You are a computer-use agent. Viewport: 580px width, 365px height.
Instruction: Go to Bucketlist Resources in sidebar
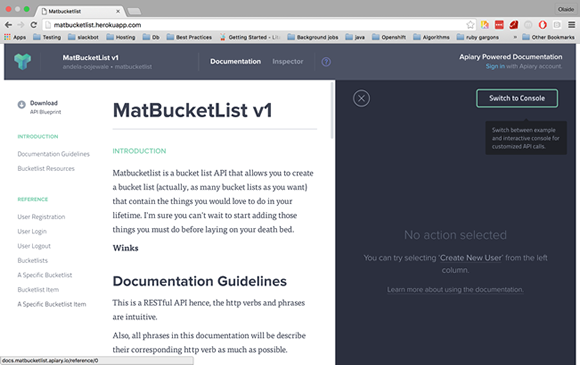point(46,169)
